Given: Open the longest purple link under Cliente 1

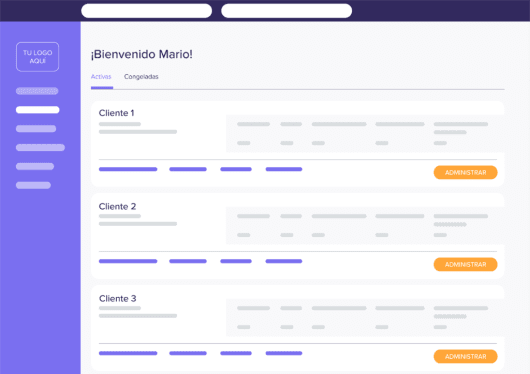Looking at the screenshot, I should (128, 169).
